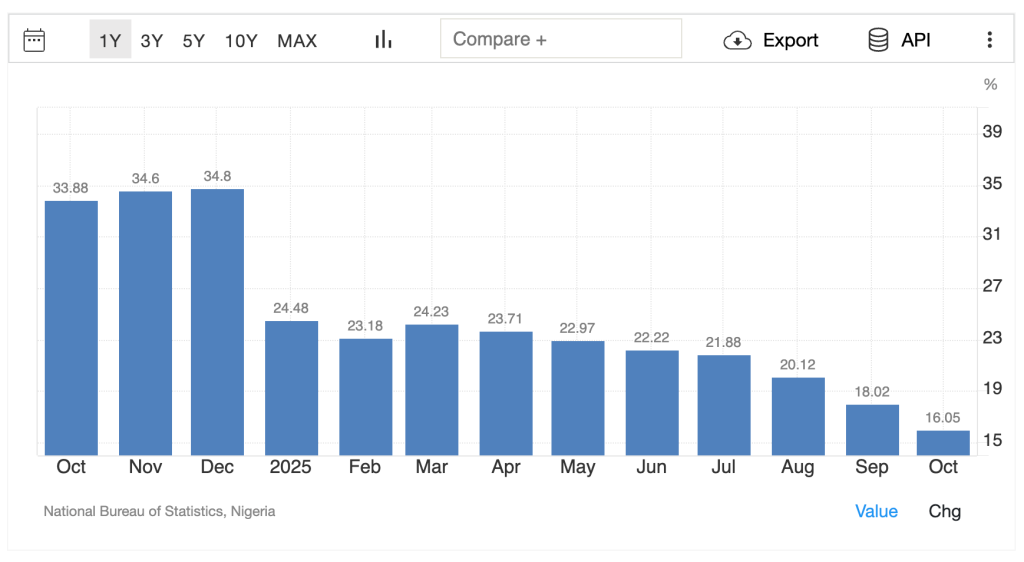Viewport: 1024px width, 562px height.
Task: Click the National Bureau of Statistics source
Action: pos(159,511)
